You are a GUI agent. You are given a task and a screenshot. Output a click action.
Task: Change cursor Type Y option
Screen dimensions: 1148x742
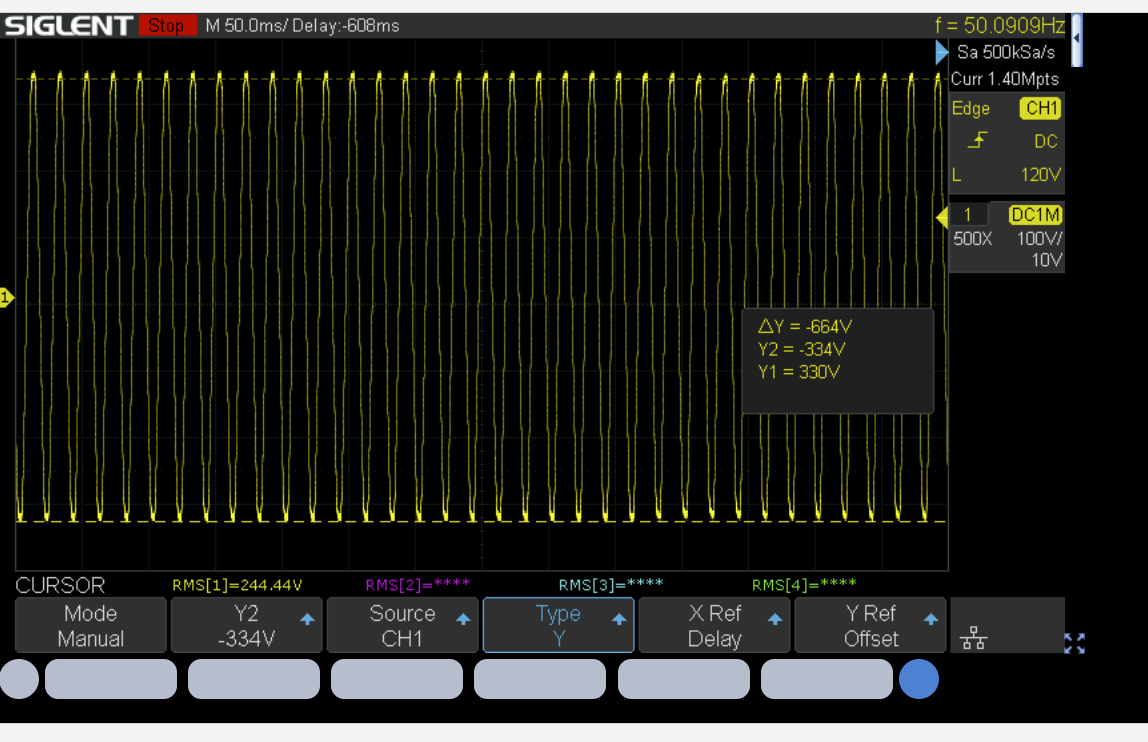point(558,626)
